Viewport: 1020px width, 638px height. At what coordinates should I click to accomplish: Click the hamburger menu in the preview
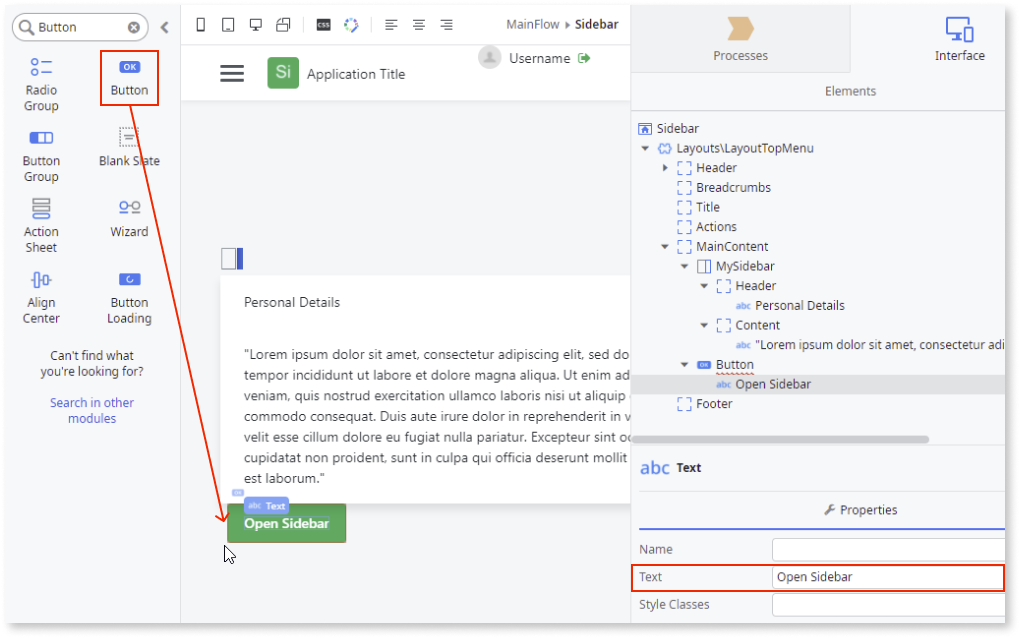click(231, 73)
